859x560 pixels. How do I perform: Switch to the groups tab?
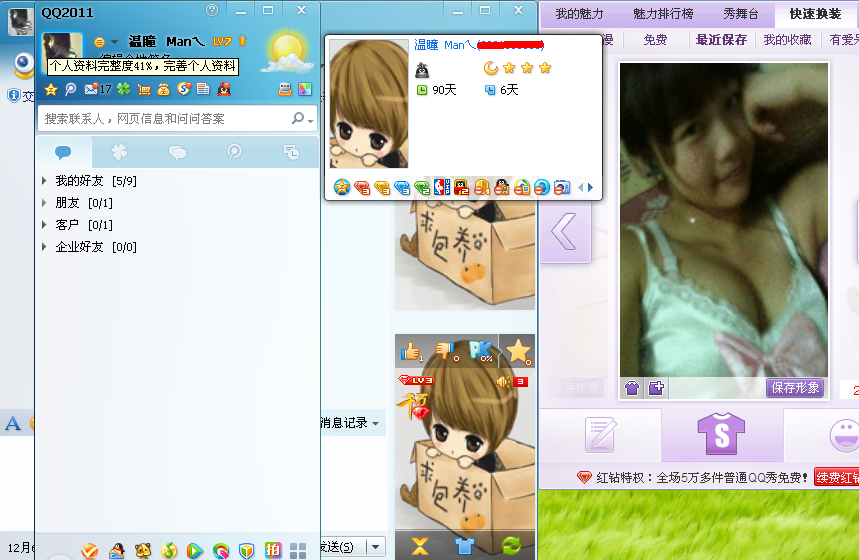coord(177,152)
